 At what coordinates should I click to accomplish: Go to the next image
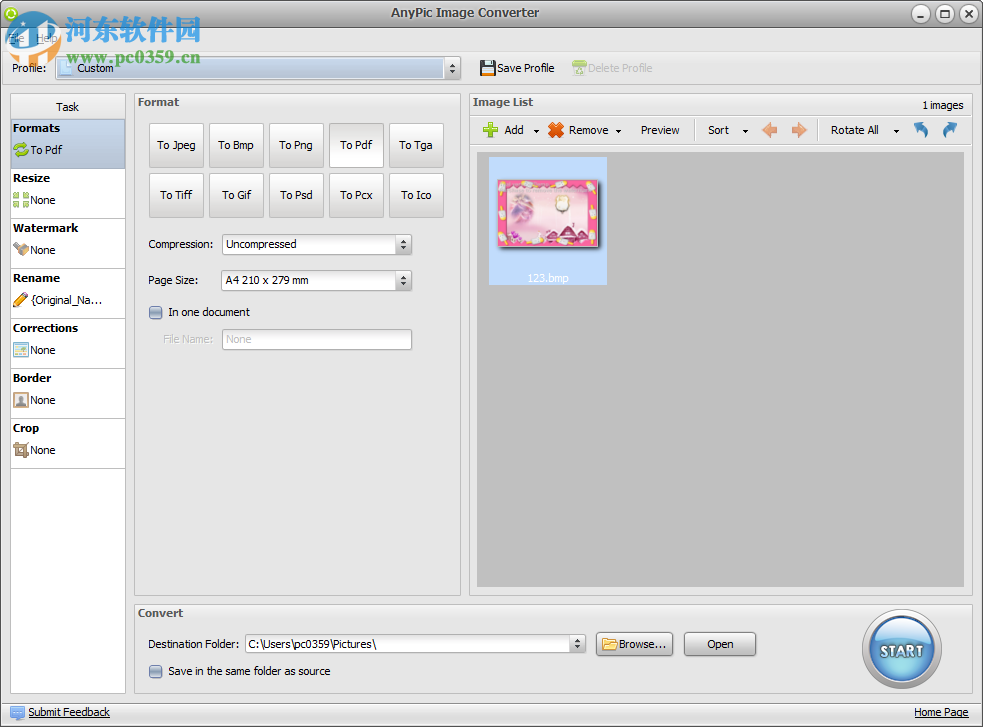click(x=797, y=130)
